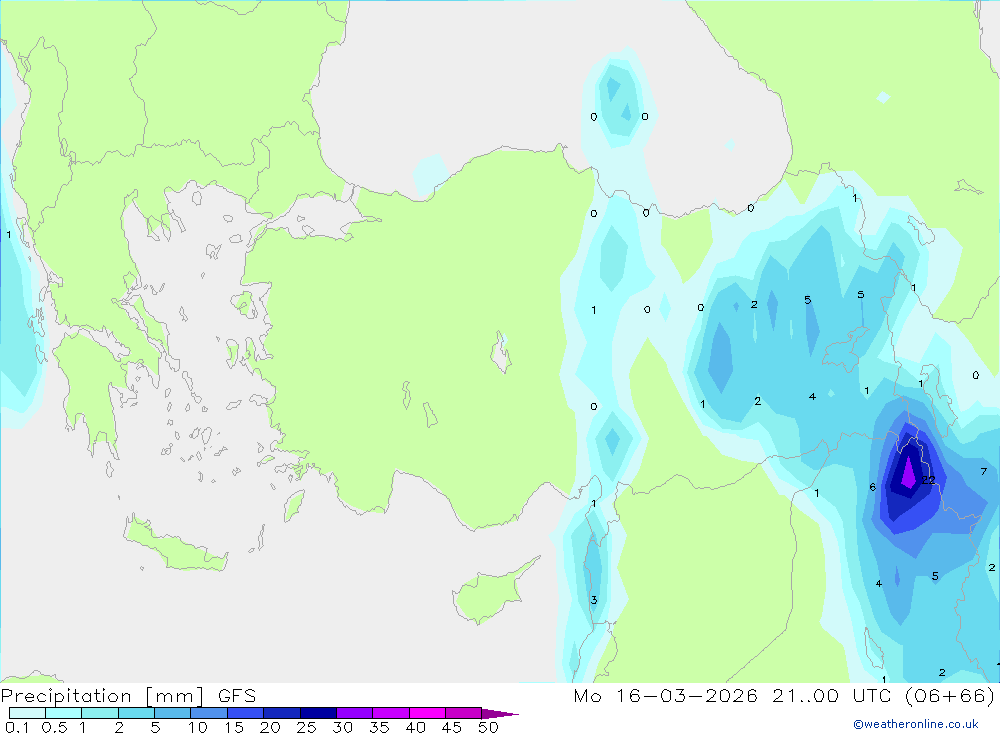This screenshot has width=1000, height=733.
Task: Click the legend label '0.1'
Action: point(17,727)
